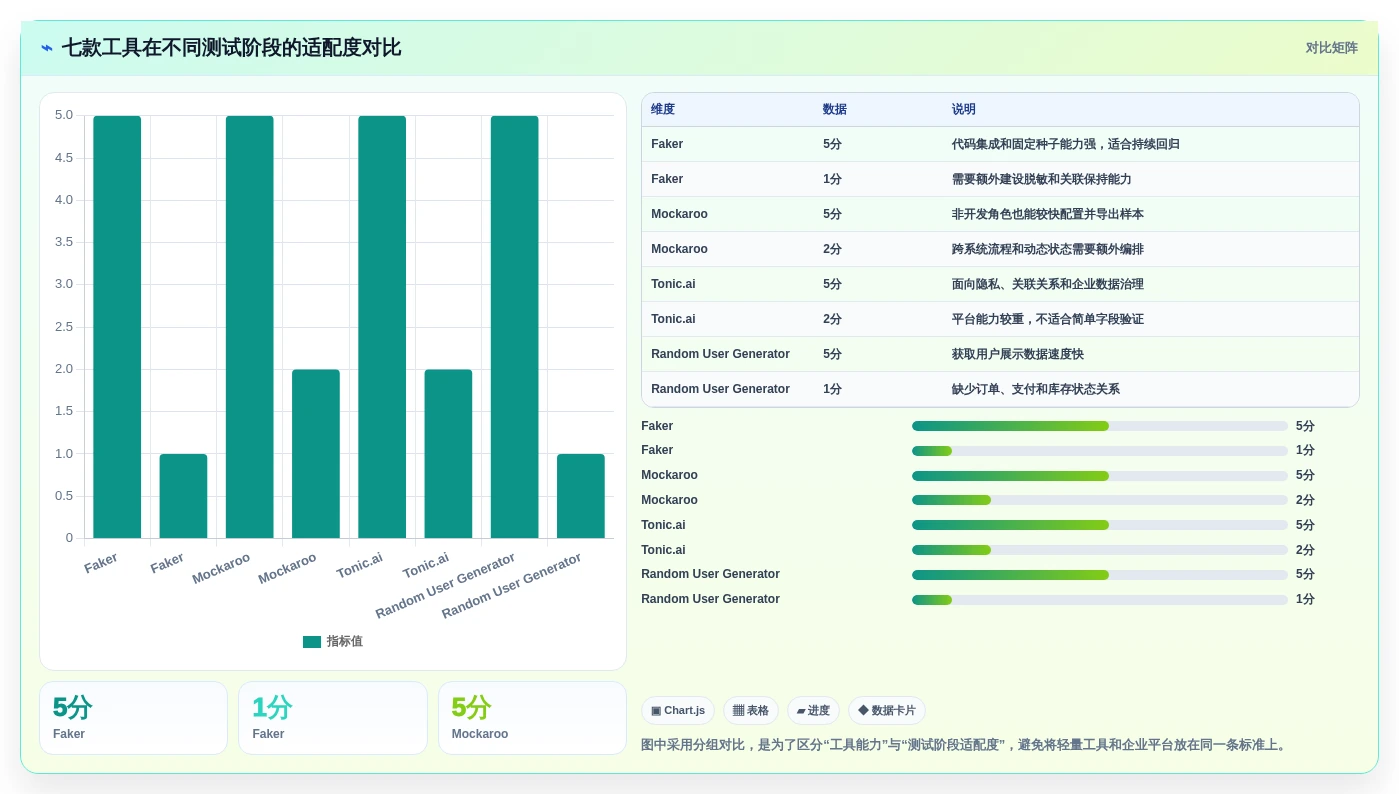Image resolution: width=1399 pixels, height=794 pixels.
Task: Click the Tonic.ai 2分 progress bar
Action: 1100,550
